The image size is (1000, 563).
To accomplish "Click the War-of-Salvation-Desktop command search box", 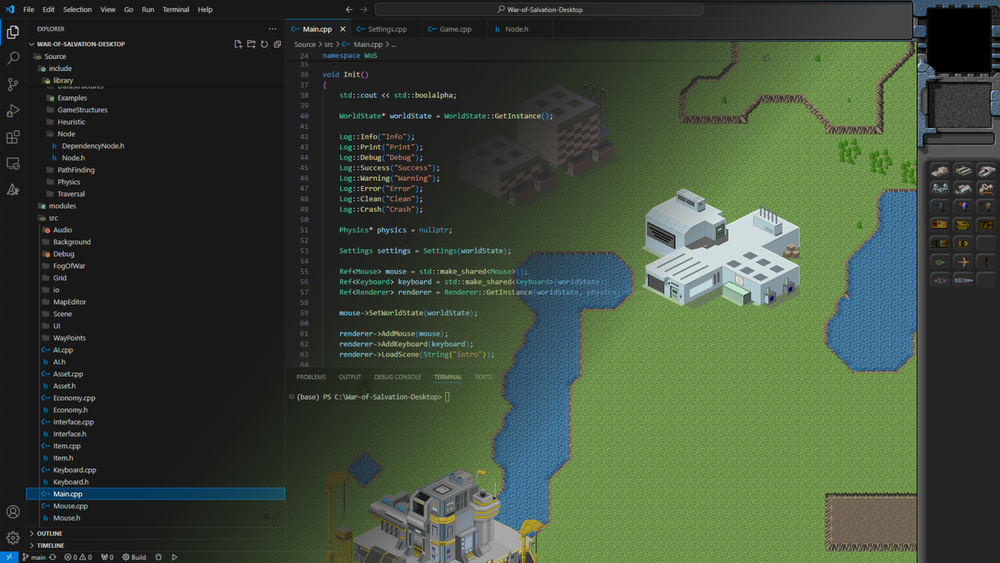I will pos(539,10).
